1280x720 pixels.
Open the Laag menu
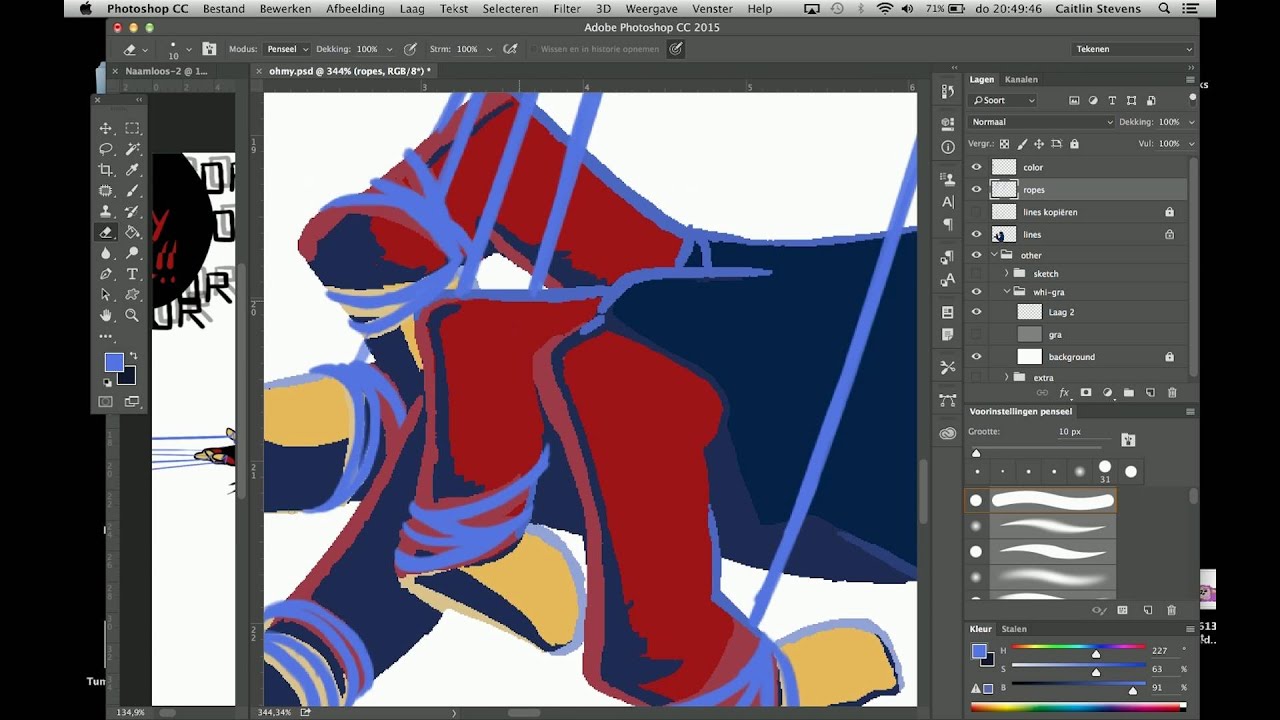[412, 9]
